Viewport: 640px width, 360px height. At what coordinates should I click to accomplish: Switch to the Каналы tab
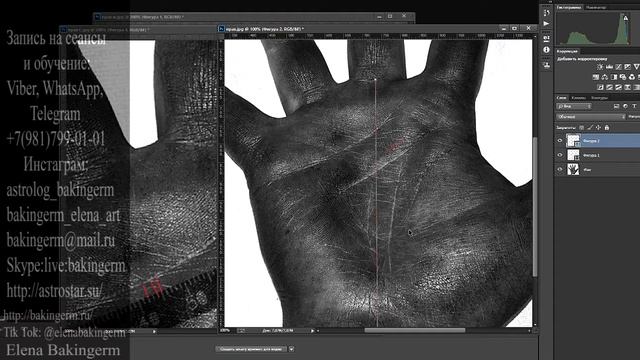[x=578, y=98]
